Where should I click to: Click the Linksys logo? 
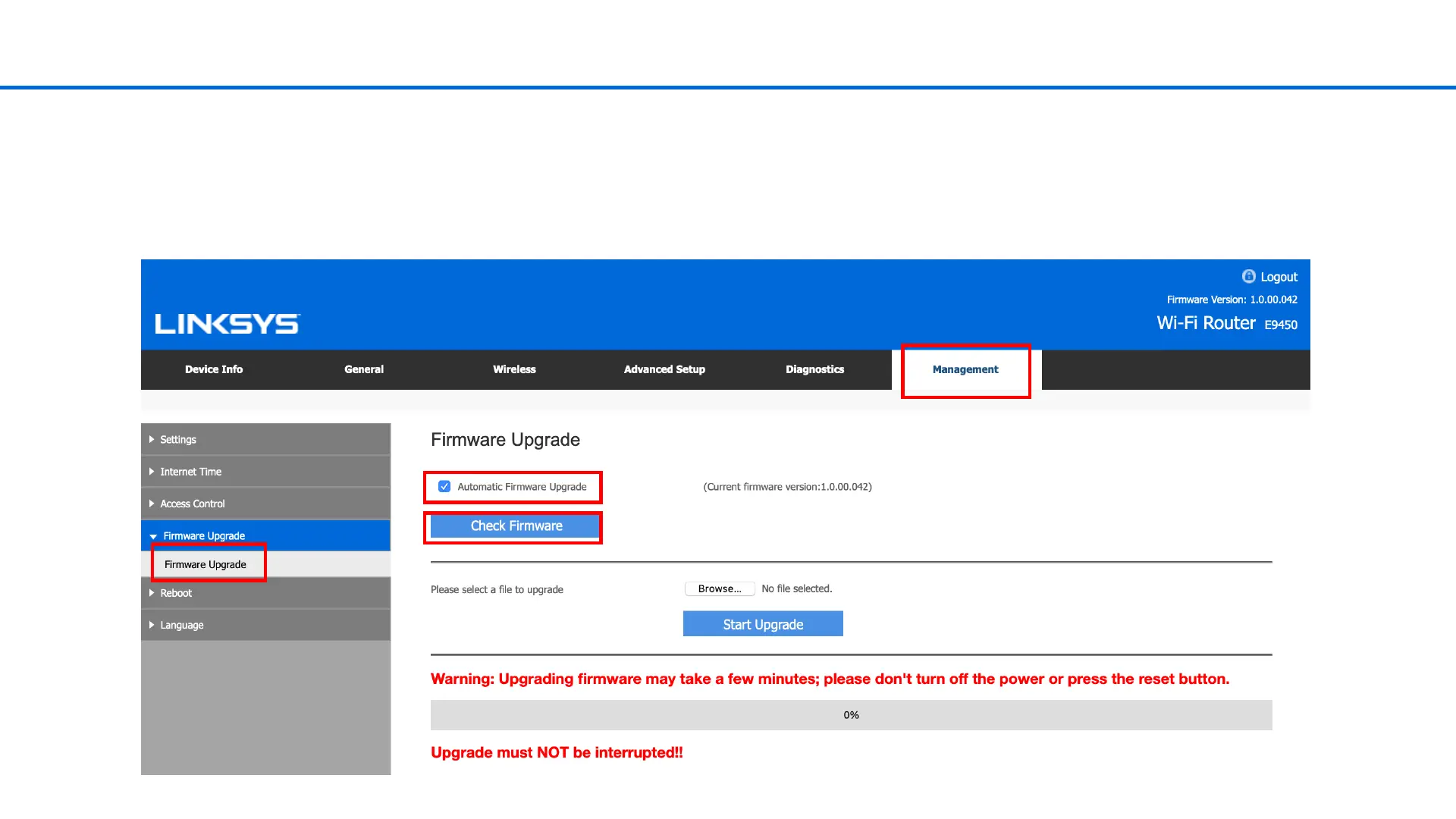point(227,324)
